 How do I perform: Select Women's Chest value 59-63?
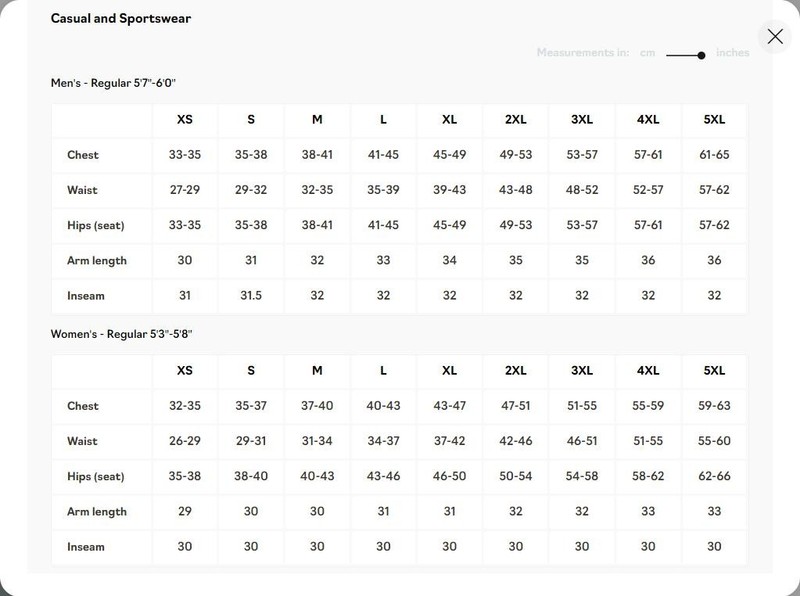(714, 406)
